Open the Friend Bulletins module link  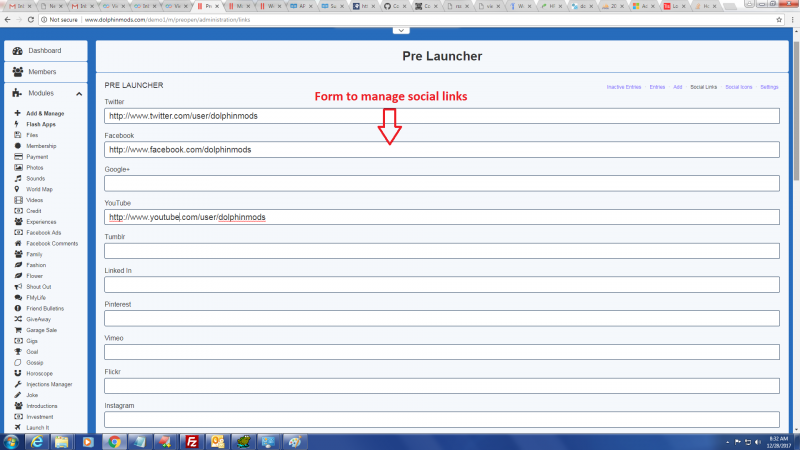point(45,309)
